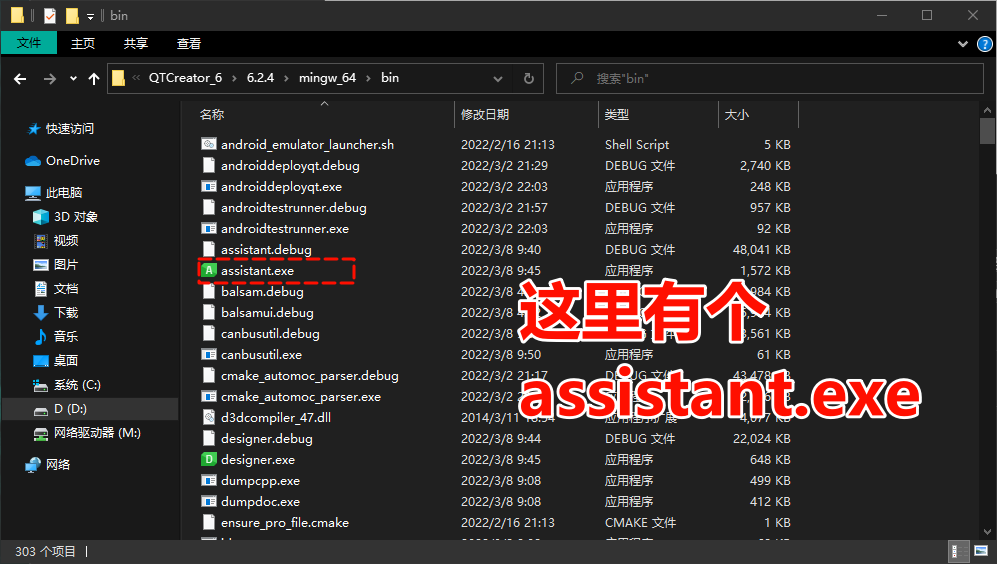Screen dimensions: 997x564
Task: Open recent locations dropdown arrow
Action: (73, 79)
